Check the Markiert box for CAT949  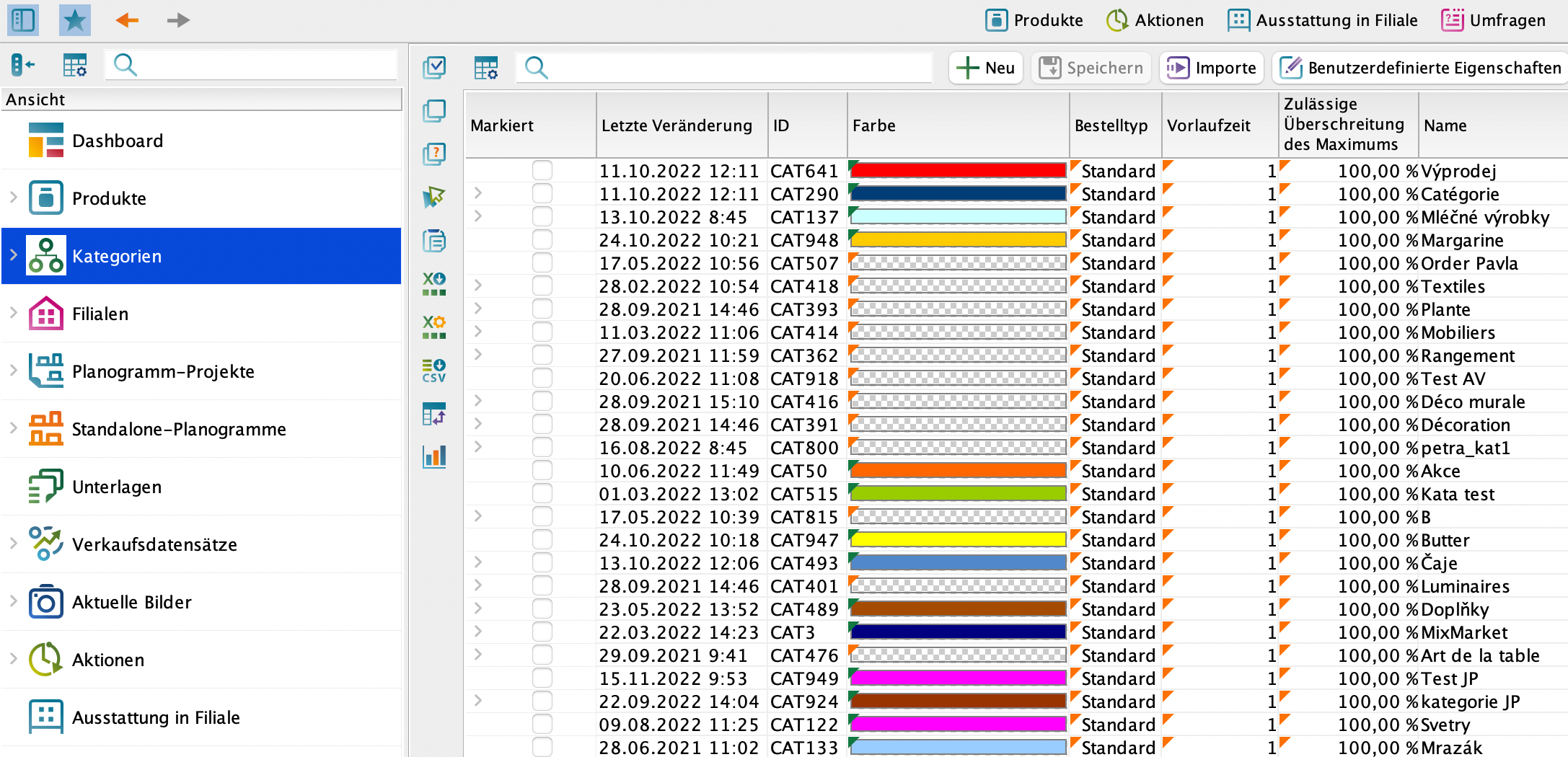click(542, 678)
